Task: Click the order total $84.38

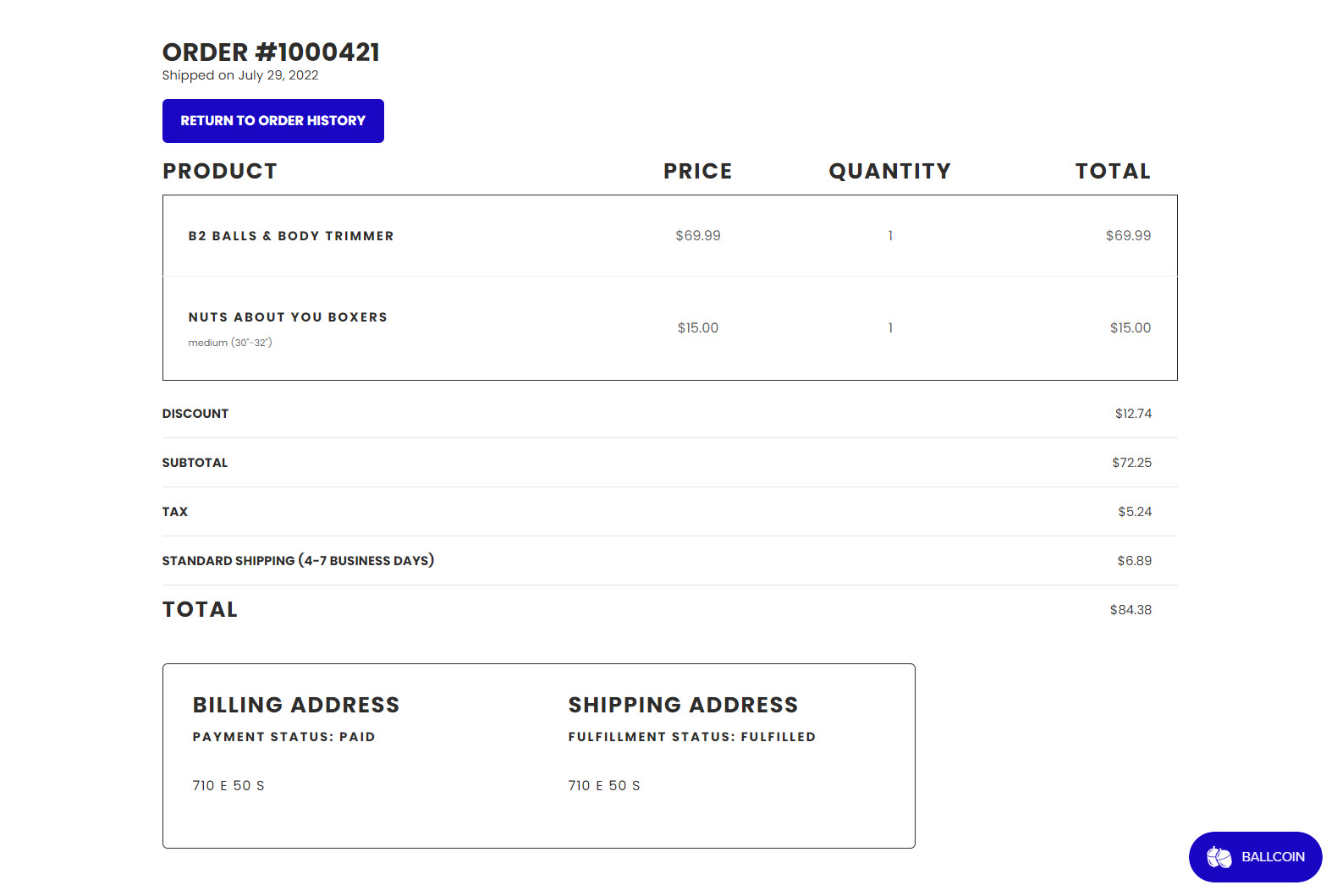Action: 1131,610
